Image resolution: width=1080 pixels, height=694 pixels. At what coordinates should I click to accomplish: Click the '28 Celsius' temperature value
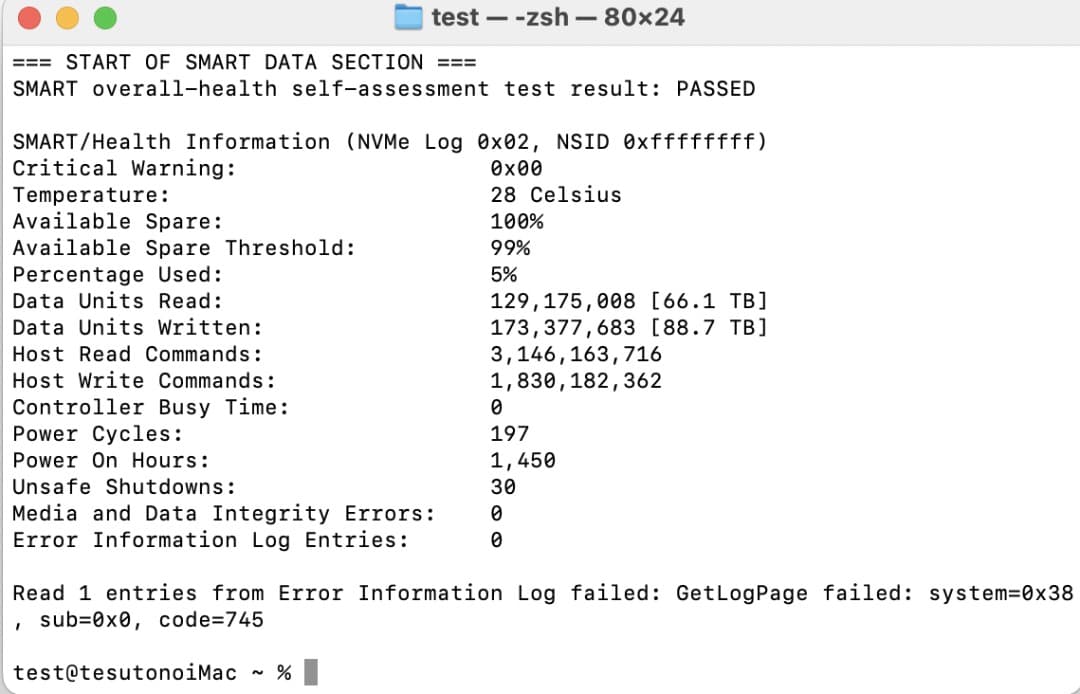(555, 195)
